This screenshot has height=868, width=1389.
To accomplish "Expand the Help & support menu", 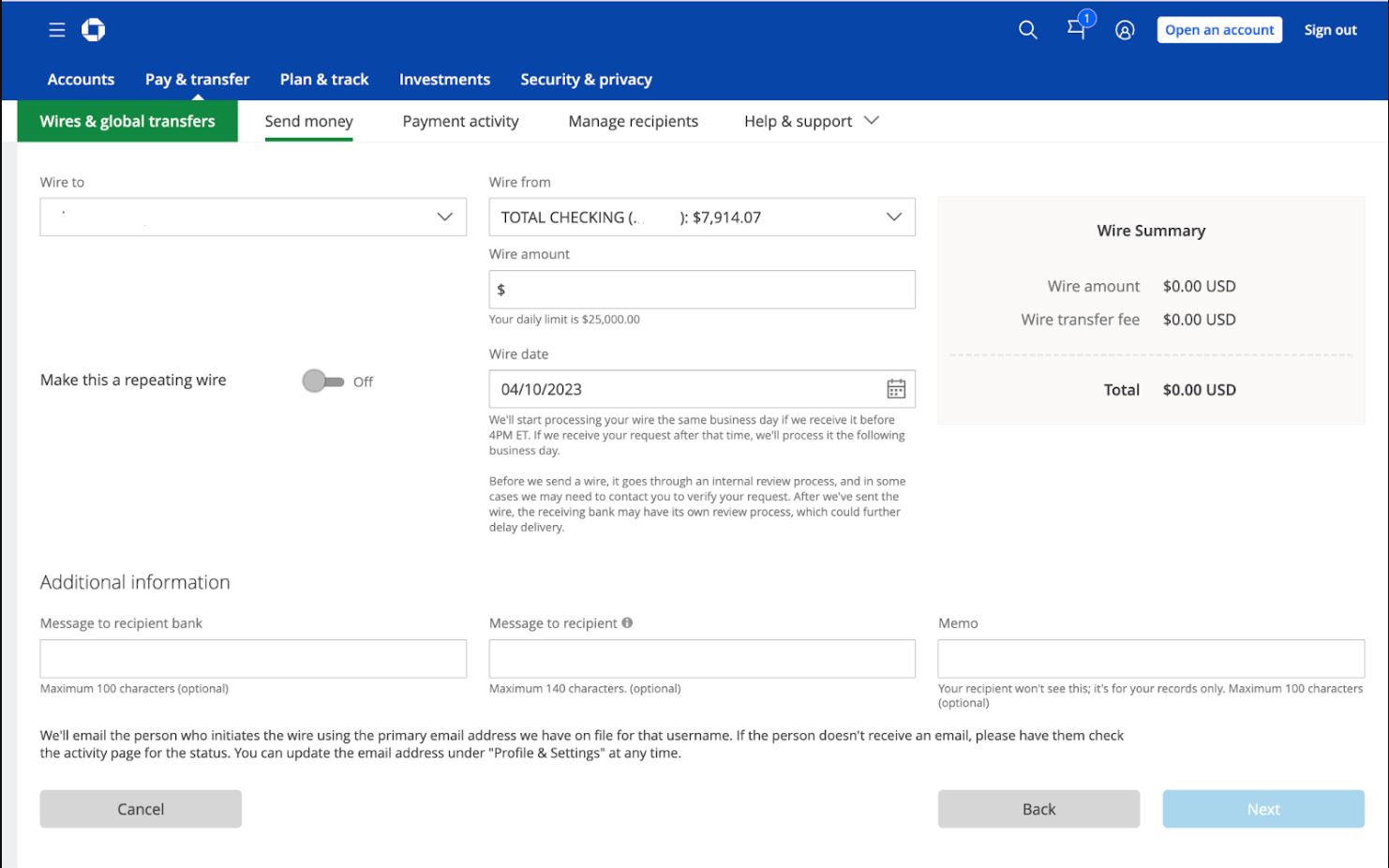I will click(x=809, y=121).
